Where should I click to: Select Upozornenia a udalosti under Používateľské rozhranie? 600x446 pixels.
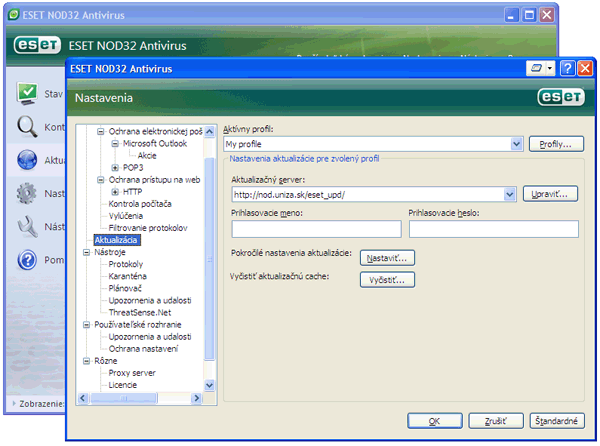pos(150,337)
